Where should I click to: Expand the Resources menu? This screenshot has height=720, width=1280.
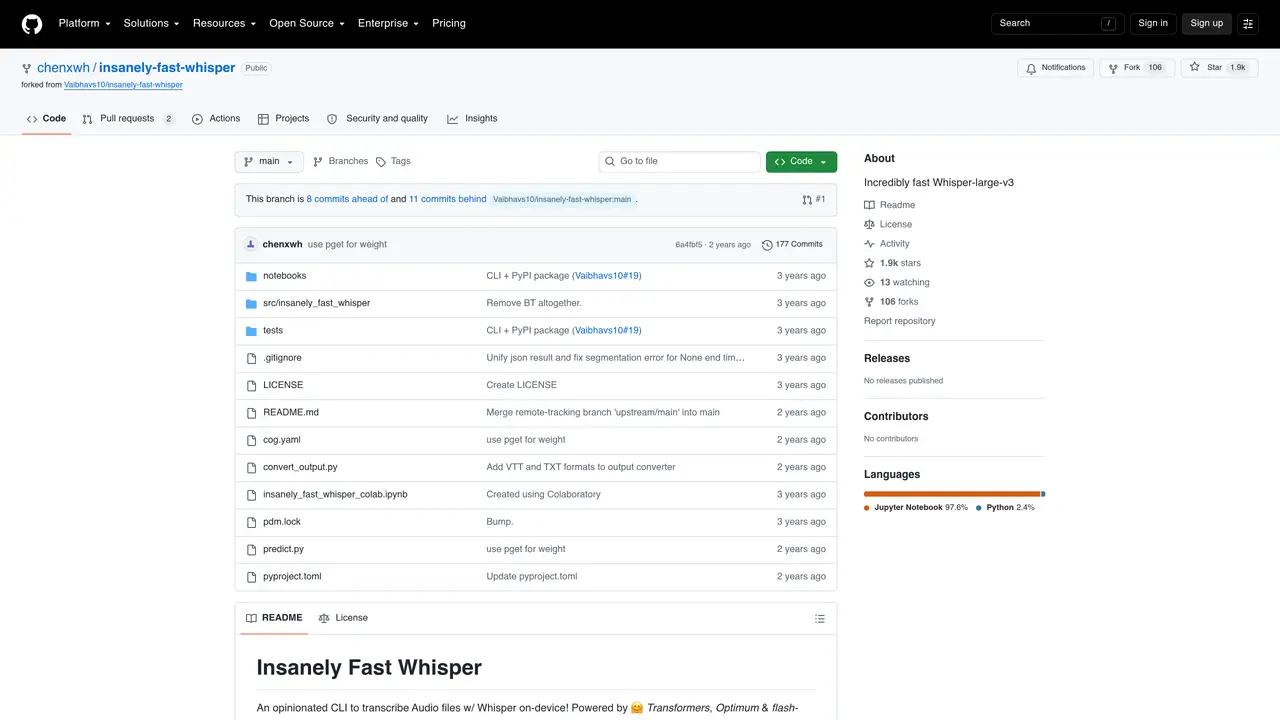224,23
